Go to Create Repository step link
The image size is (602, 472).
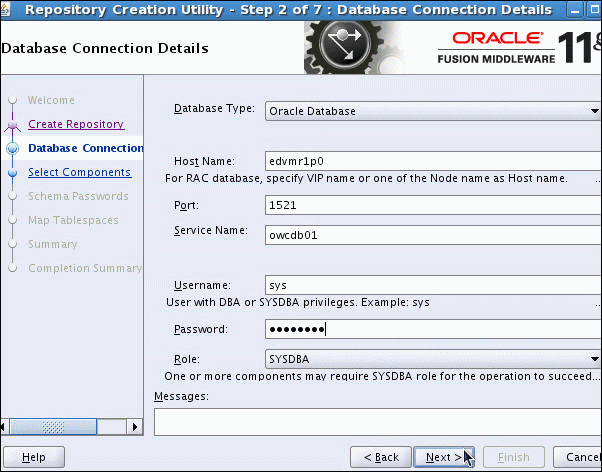click(76, 124)
